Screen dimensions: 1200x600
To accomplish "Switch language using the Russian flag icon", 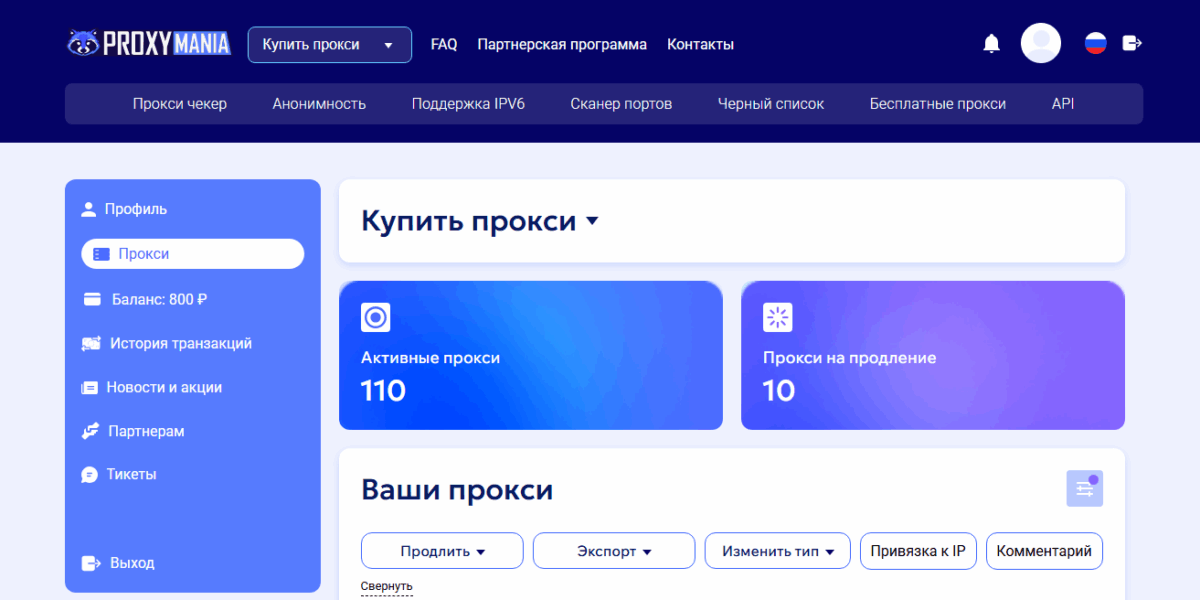I will (x=1094, y=42).
